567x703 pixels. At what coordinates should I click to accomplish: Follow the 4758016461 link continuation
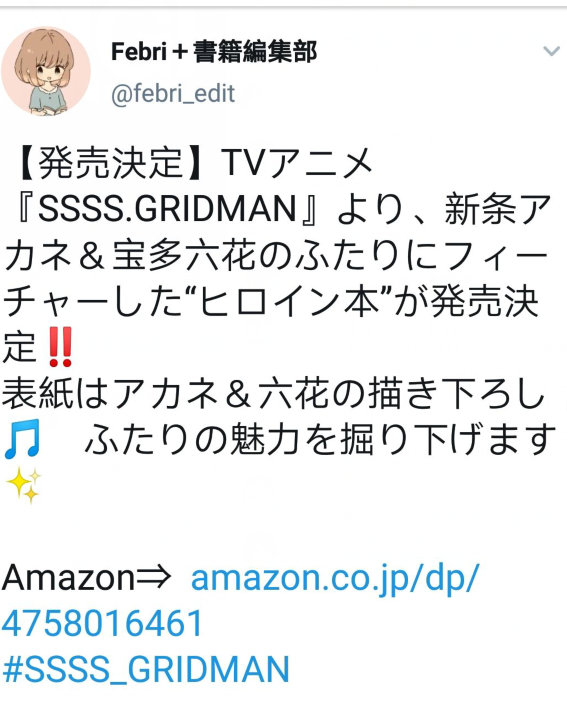coord(102,624)
